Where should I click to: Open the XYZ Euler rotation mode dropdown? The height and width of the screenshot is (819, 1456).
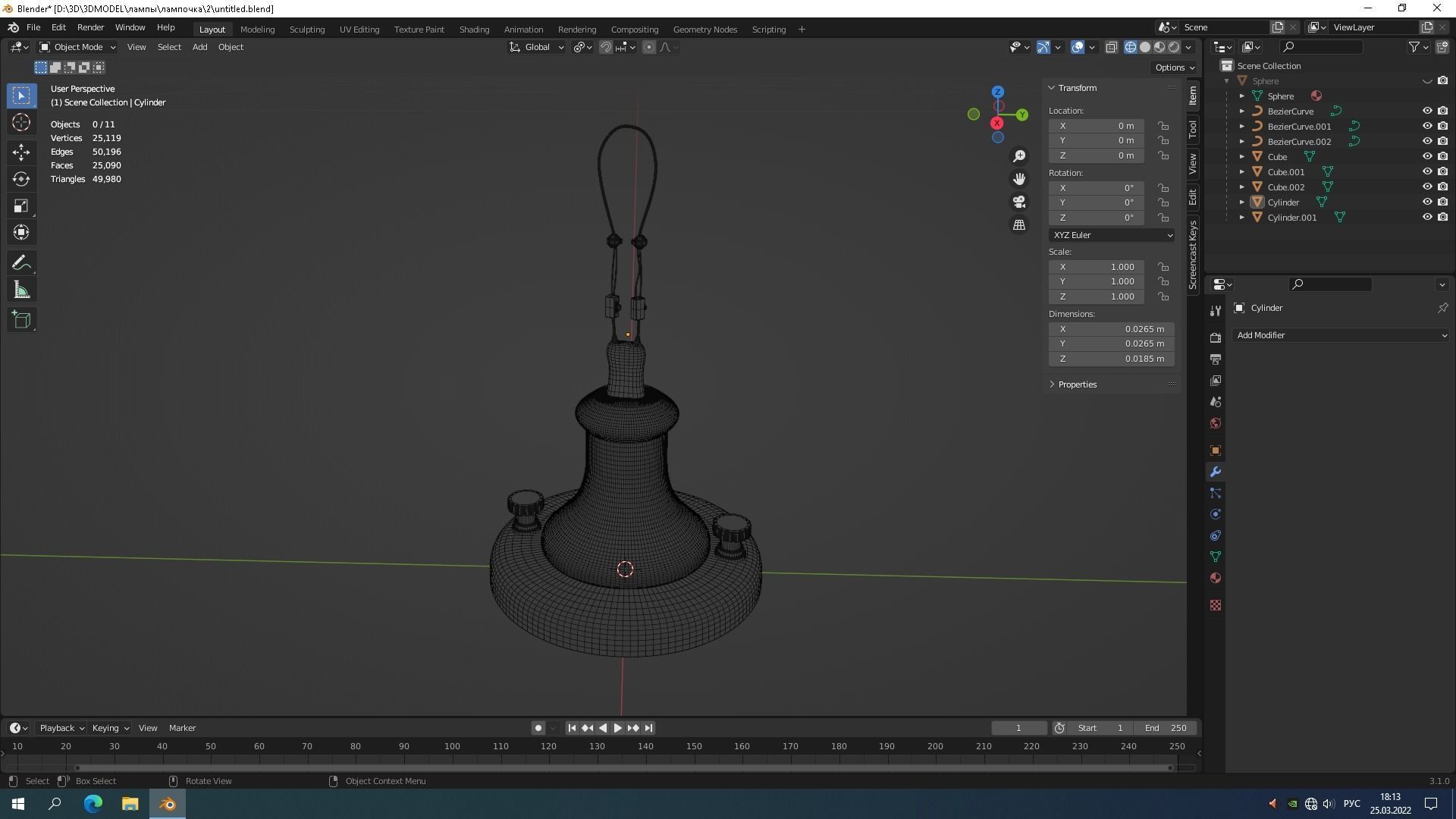tap(1112, 235)
